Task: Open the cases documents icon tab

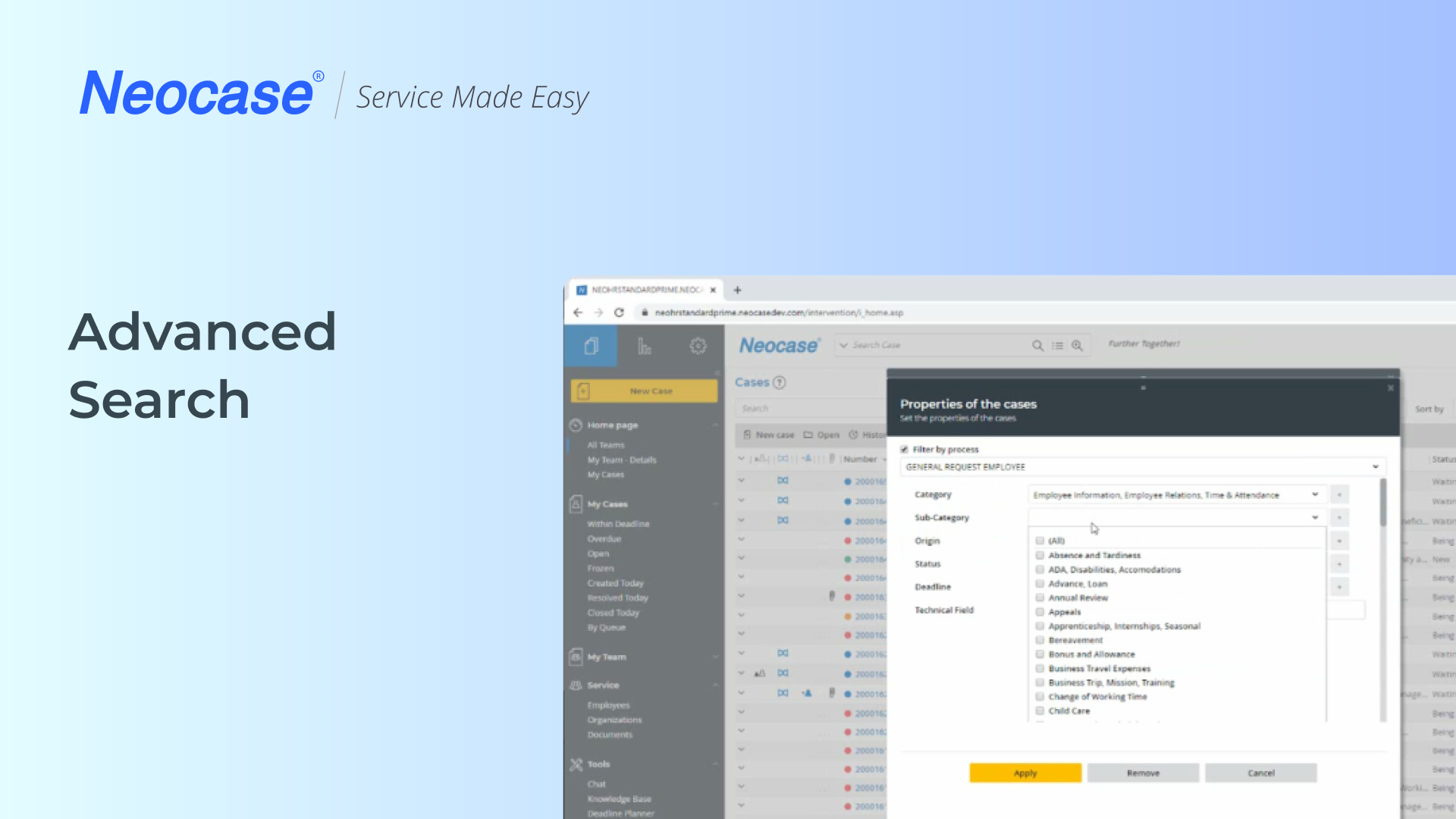Action: [591, 347]
